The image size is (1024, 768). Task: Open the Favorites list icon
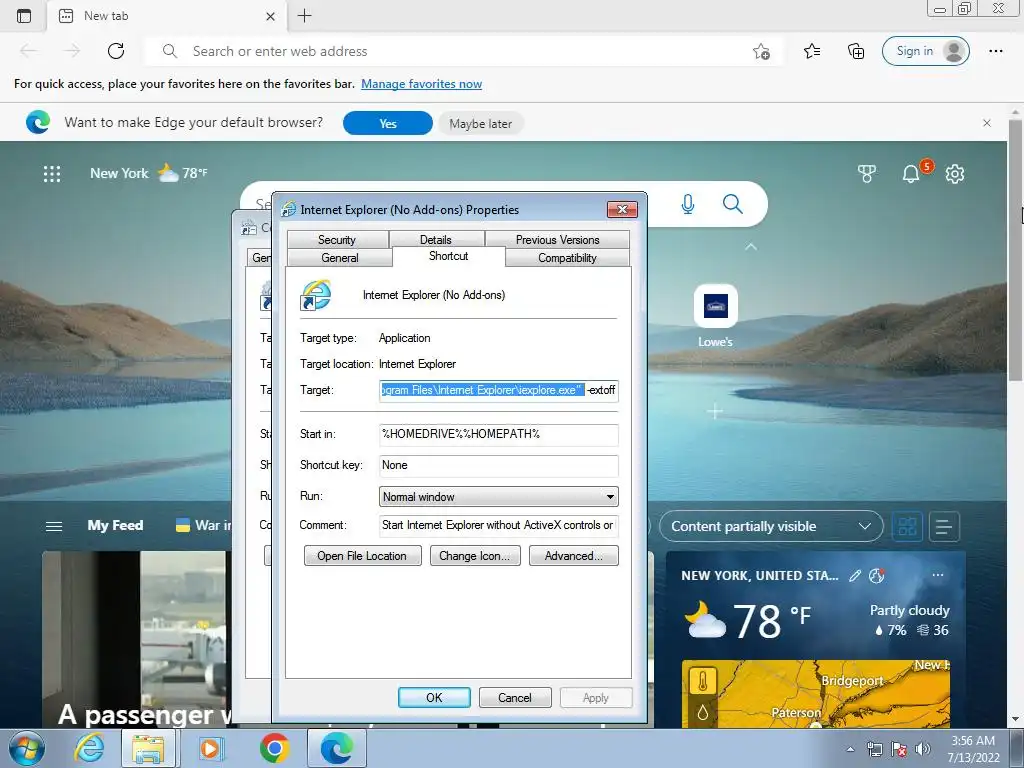point(812,51)
